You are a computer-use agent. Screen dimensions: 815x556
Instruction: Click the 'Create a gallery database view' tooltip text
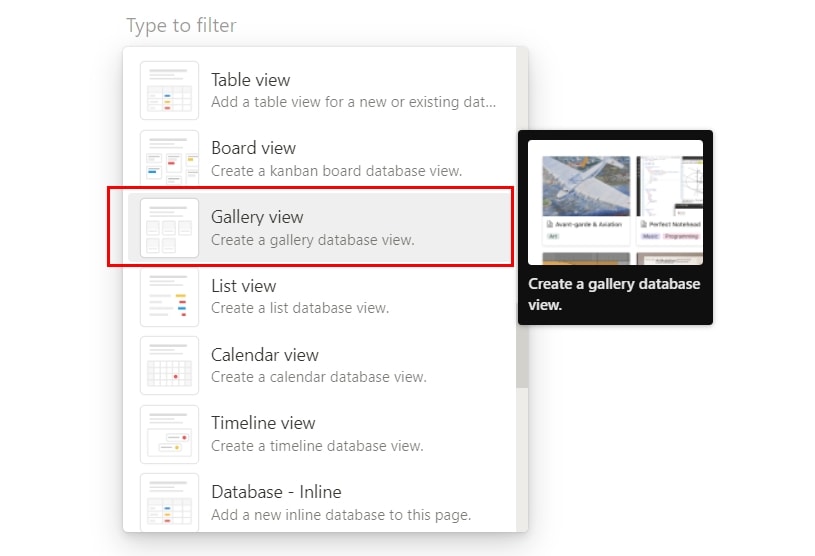click(614, 294)
